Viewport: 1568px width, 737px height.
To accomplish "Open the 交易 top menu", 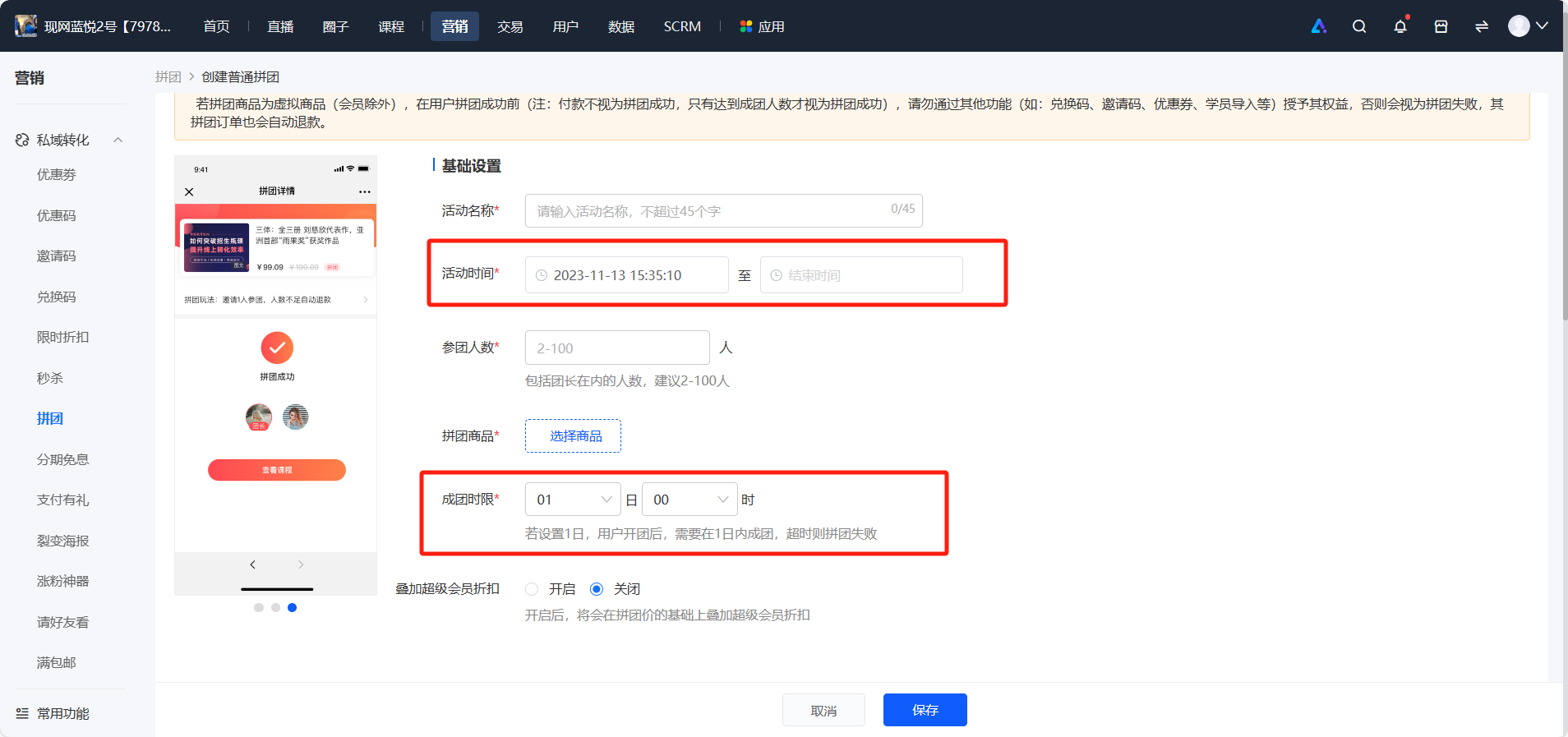I will [510, 26].
